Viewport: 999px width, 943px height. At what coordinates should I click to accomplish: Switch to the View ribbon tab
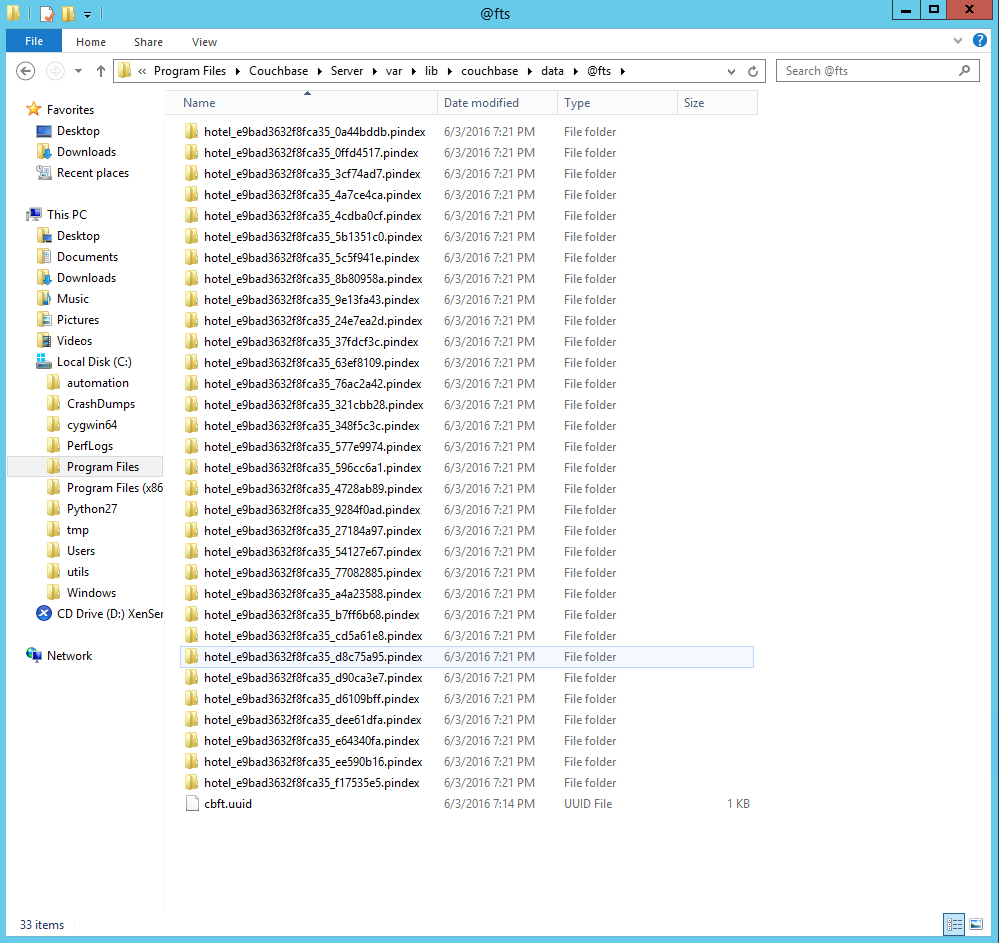pyautogui.click(x=204, y=42)
